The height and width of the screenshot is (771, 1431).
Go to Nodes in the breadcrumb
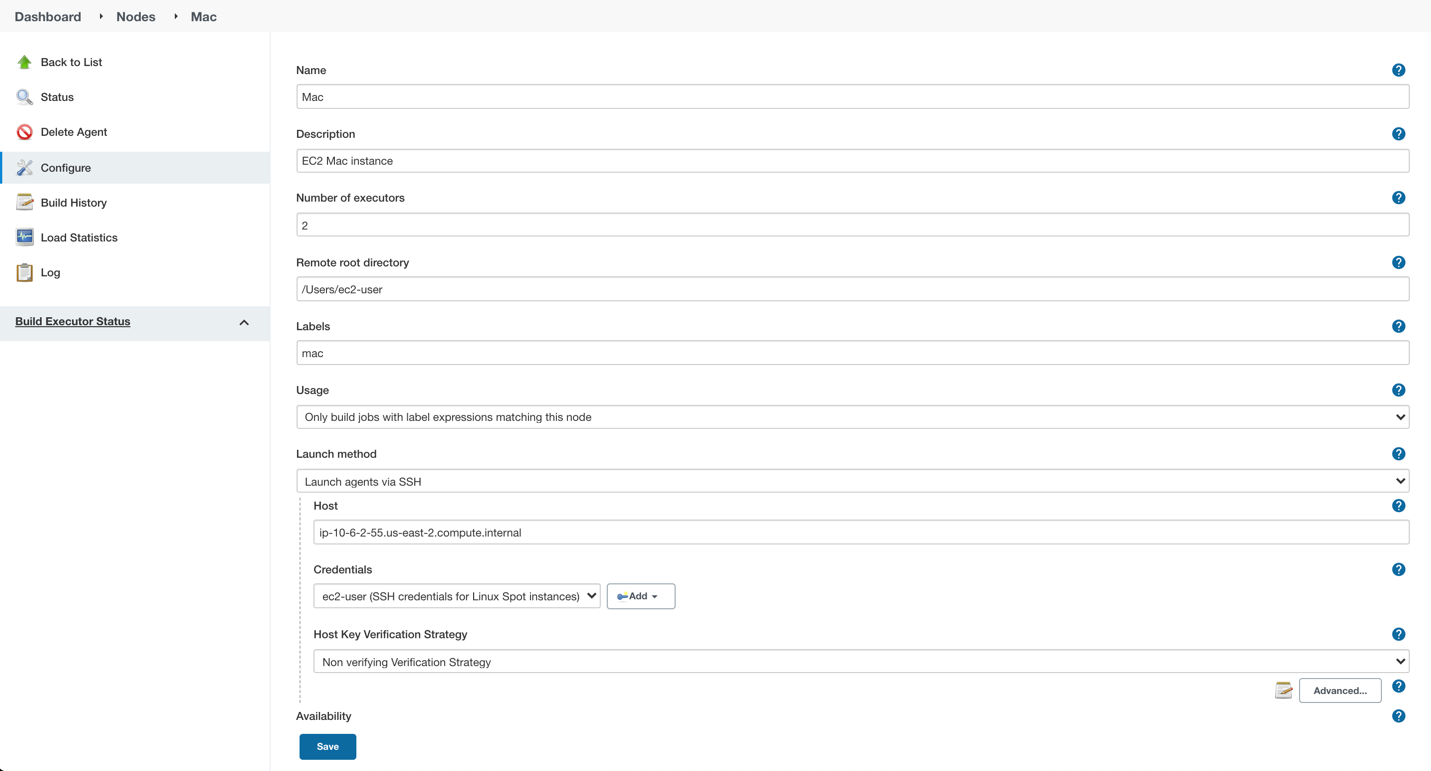point(136,17)
